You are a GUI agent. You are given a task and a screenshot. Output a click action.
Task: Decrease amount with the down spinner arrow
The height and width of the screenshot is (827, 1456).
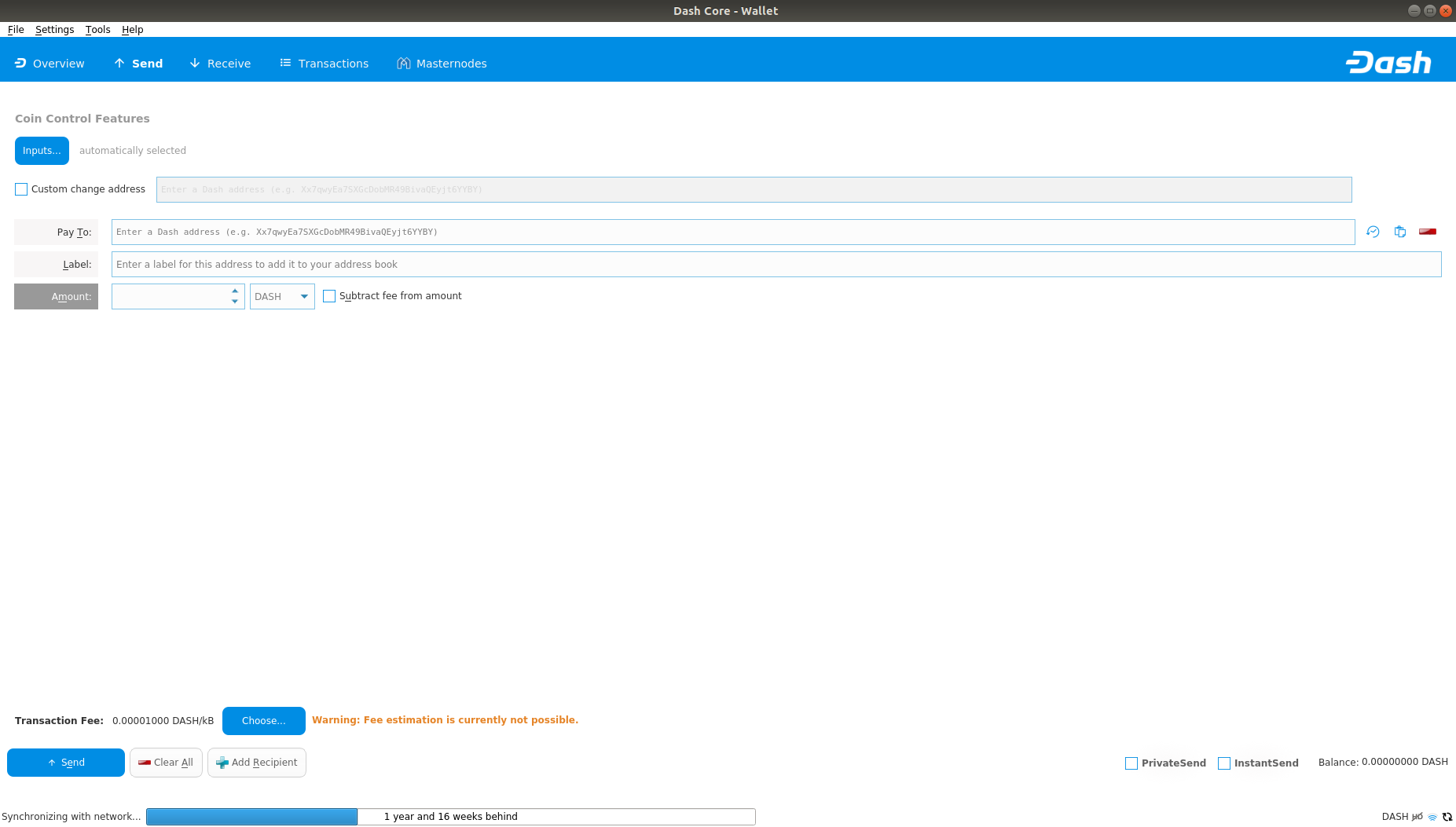(235, 302)
